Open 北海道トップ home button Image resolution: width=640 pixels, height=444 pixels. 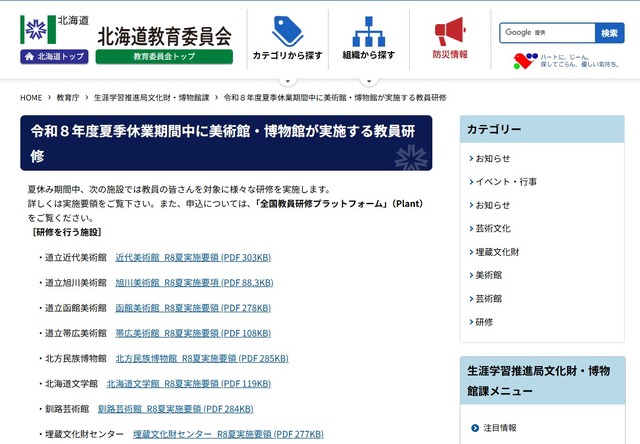coord(54,56)
